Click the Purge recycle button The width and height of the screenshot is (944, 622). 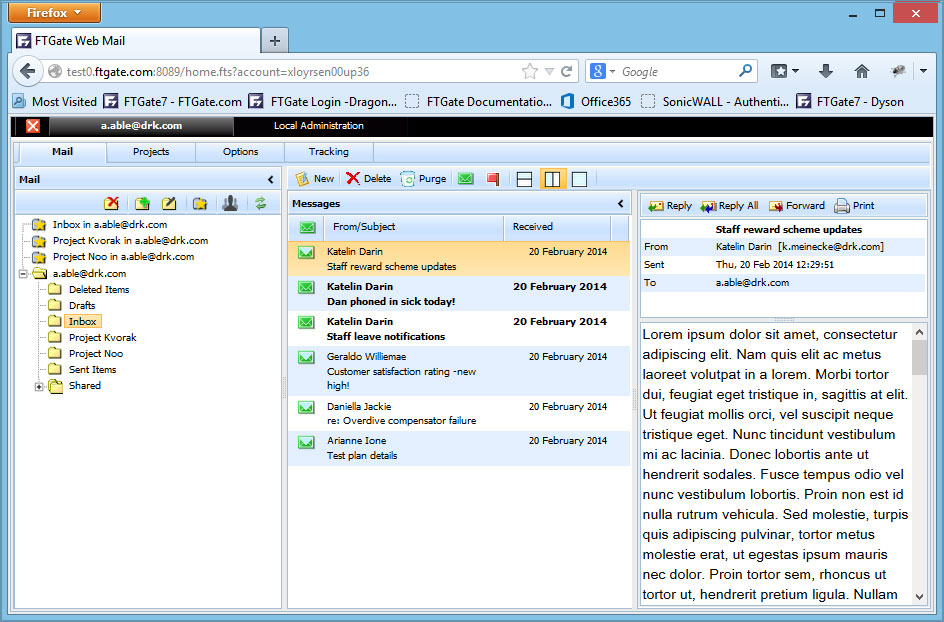pos(423,179)
